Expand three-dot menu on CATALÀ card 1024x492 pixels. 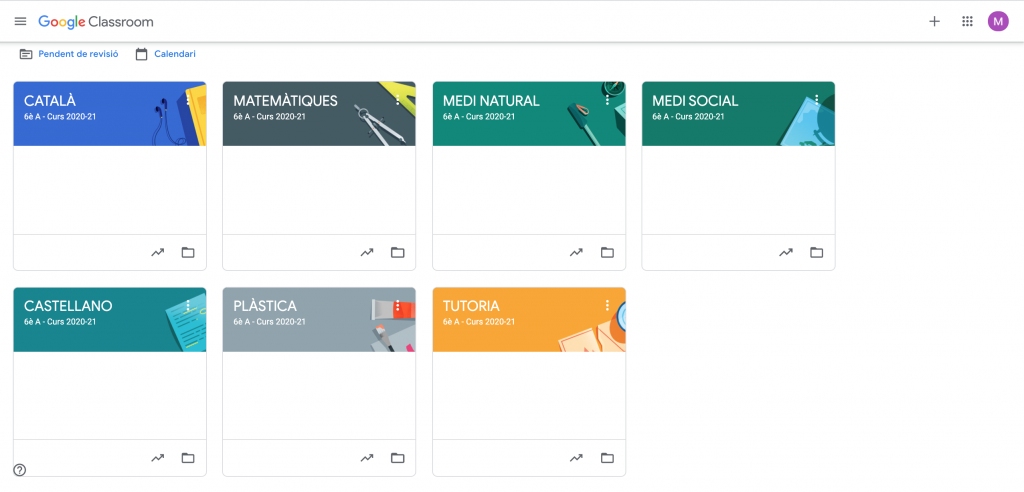pos(188,100)
